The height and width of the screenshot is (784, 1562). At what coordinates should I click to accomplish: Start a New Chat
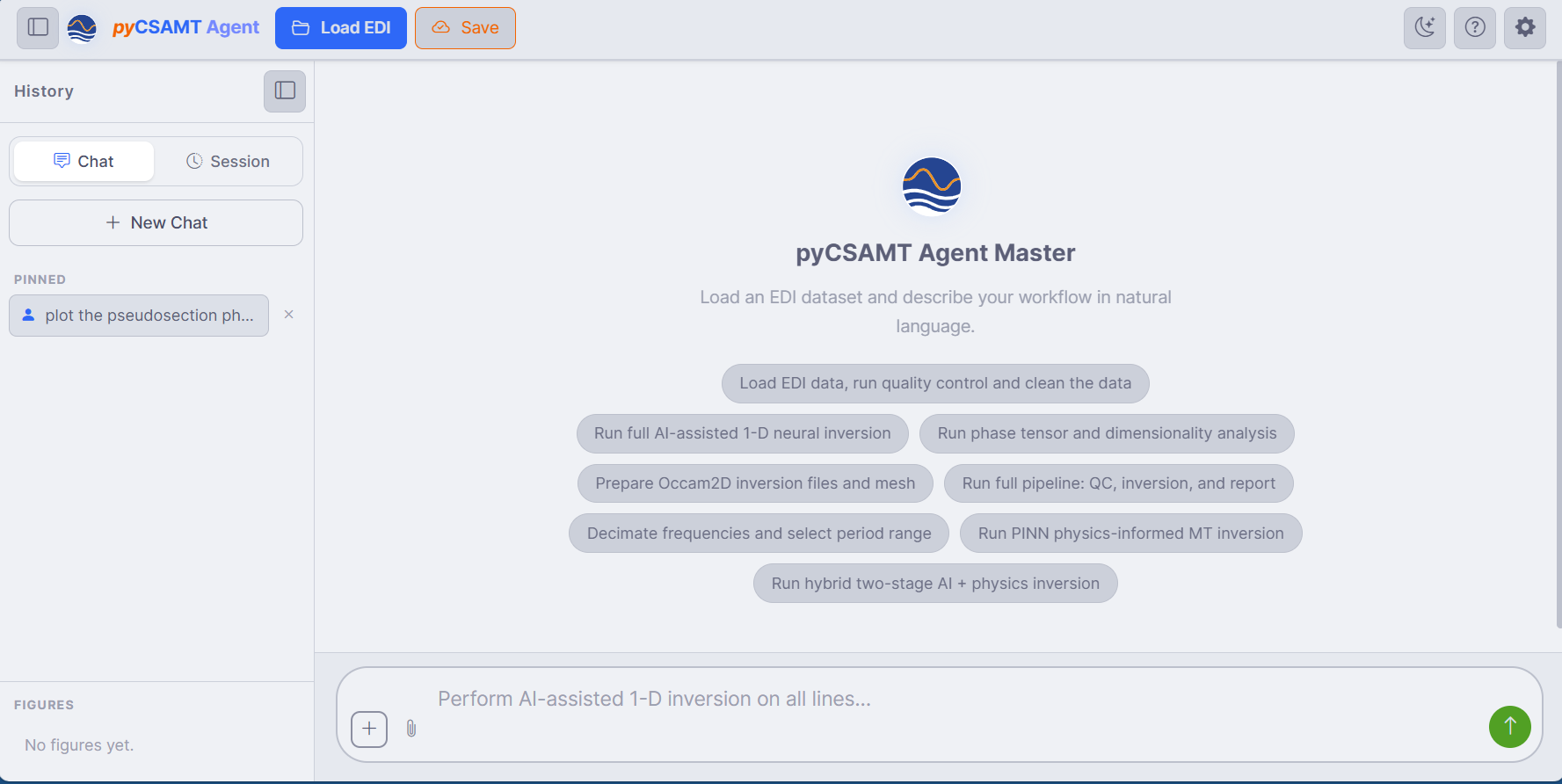coord(156,223)
